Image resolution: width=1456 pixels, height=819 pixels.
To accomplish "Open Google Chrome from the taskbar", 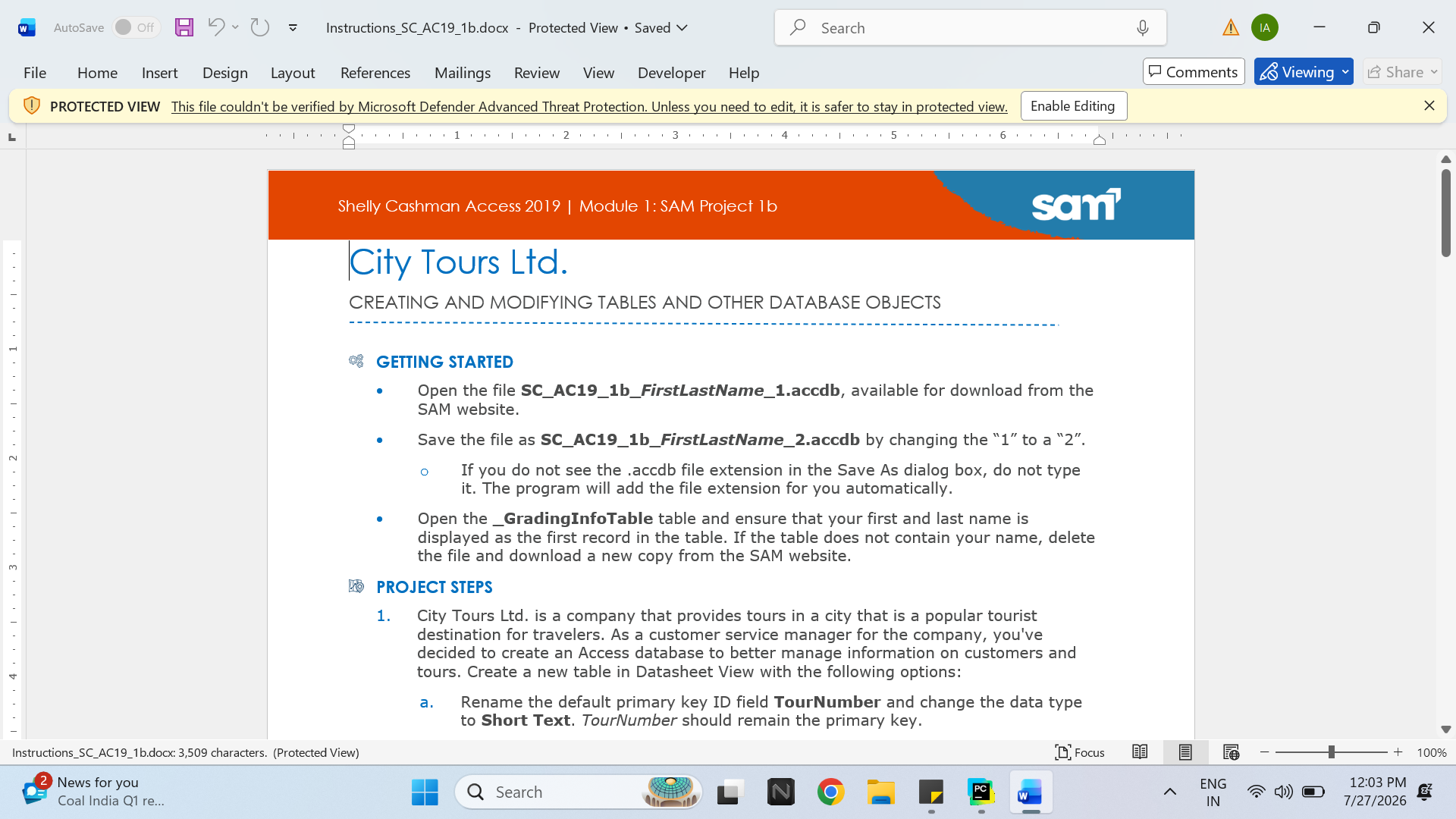I will 830,792.
